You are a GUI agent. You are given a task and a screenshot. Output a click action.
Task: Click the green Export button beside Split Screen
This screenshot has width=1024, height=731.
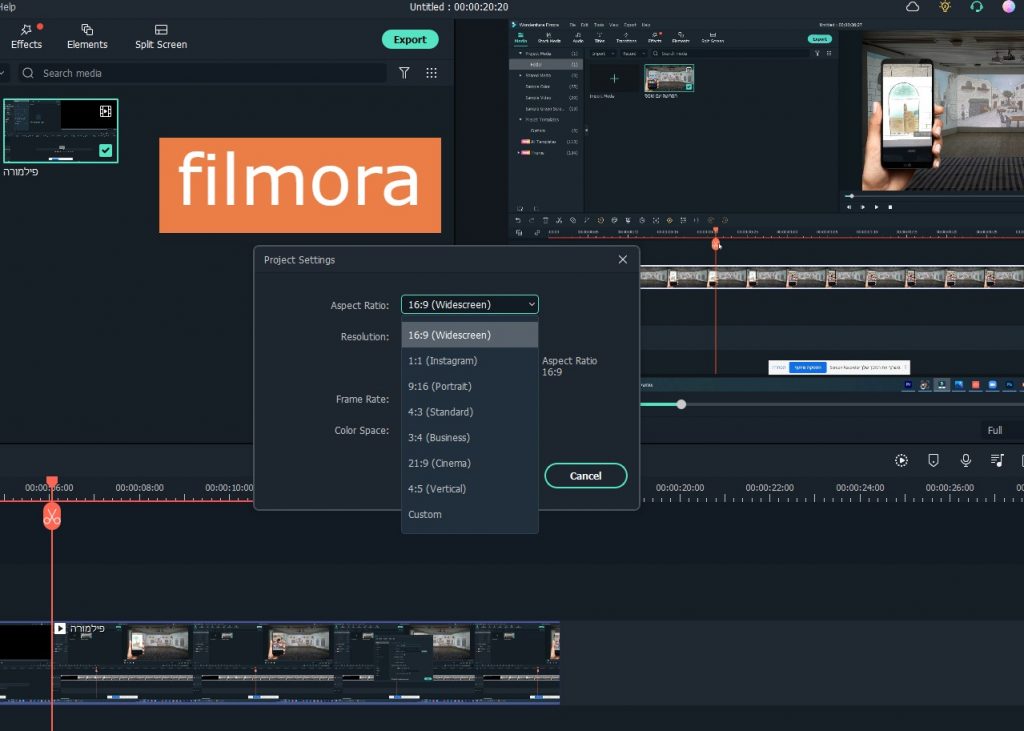[409, 39]
